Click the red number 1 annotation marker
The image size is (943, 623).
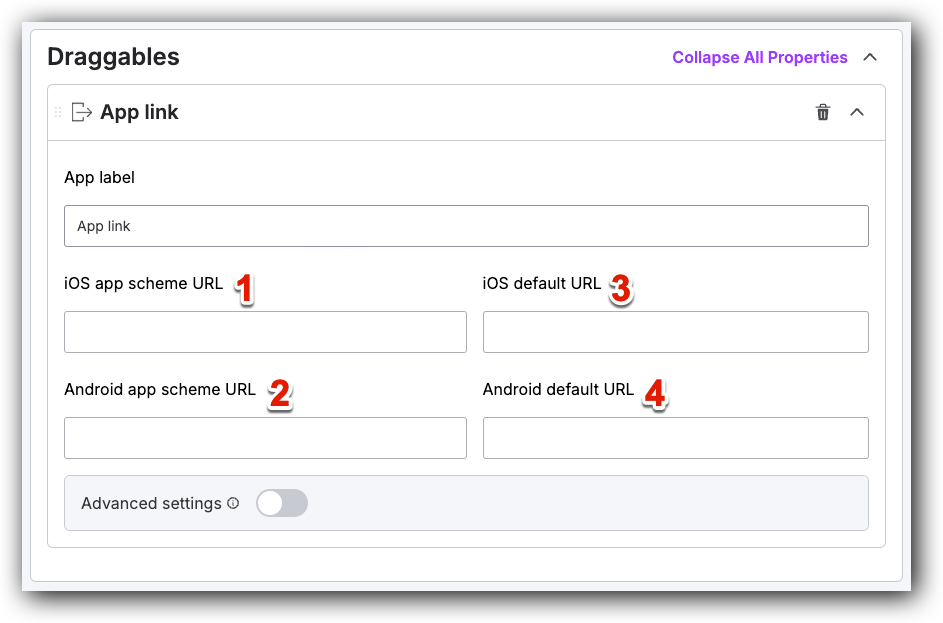point(243,290)
